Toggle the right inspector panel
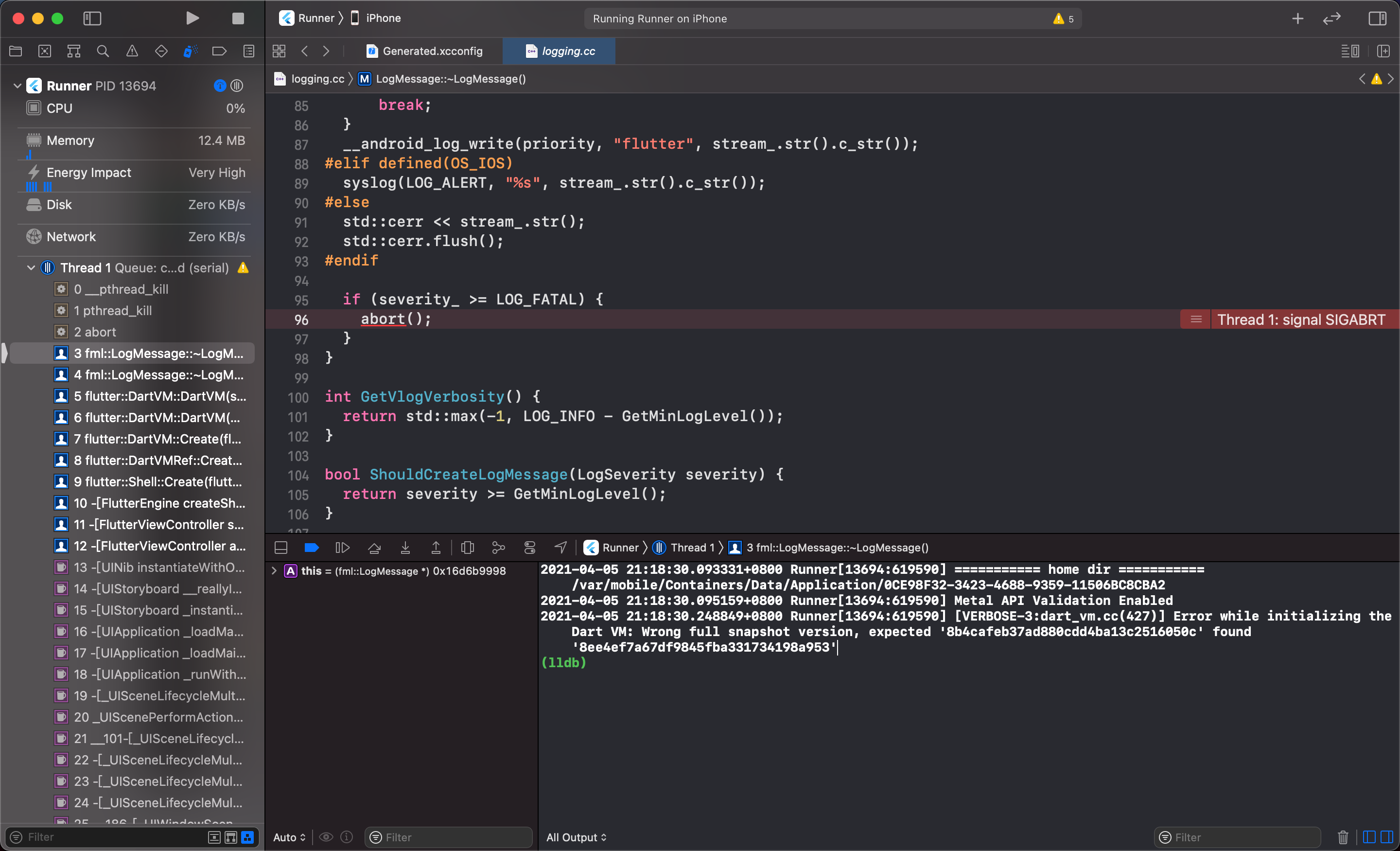1400x851 pixels. pos(1377,18)
